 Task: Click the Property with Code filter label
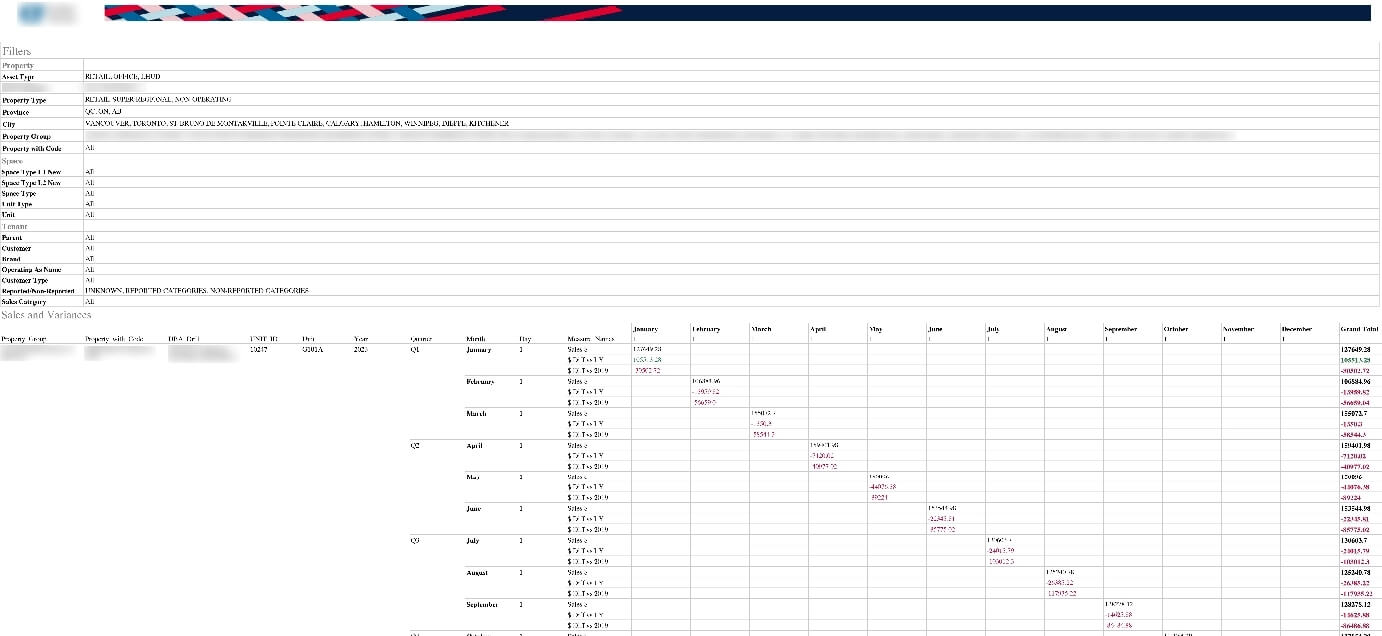[32, 148]
